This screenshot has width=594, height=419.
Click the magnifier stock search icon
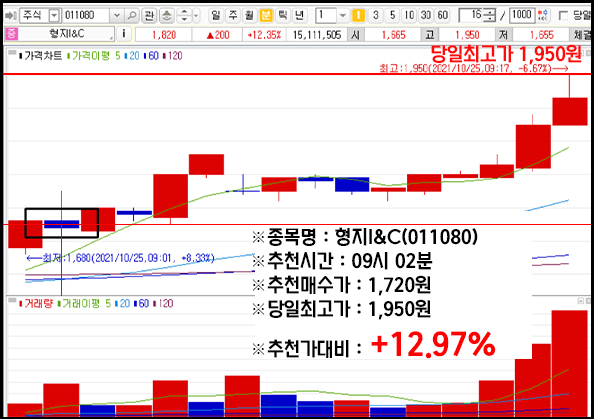pos(131,16)
